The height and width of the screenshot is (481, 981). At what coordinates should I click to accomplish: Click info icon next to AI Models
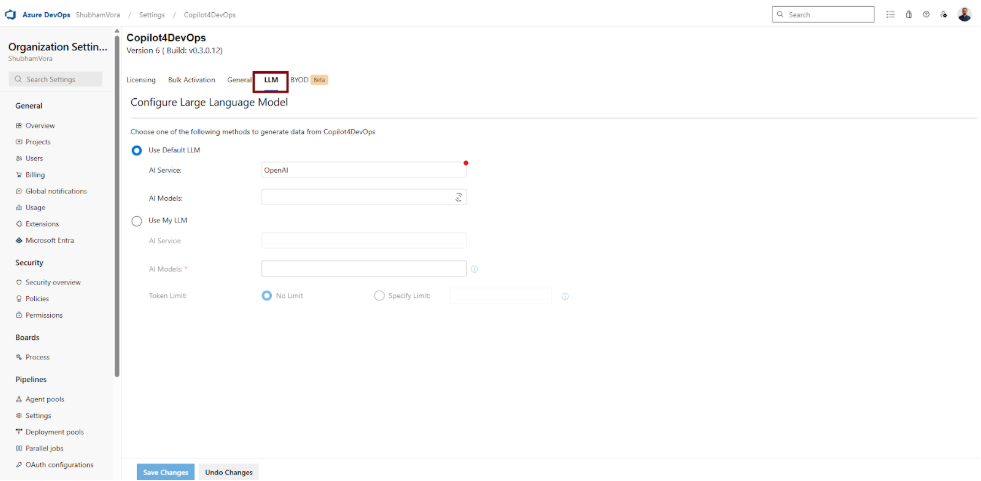coord(474,269)
